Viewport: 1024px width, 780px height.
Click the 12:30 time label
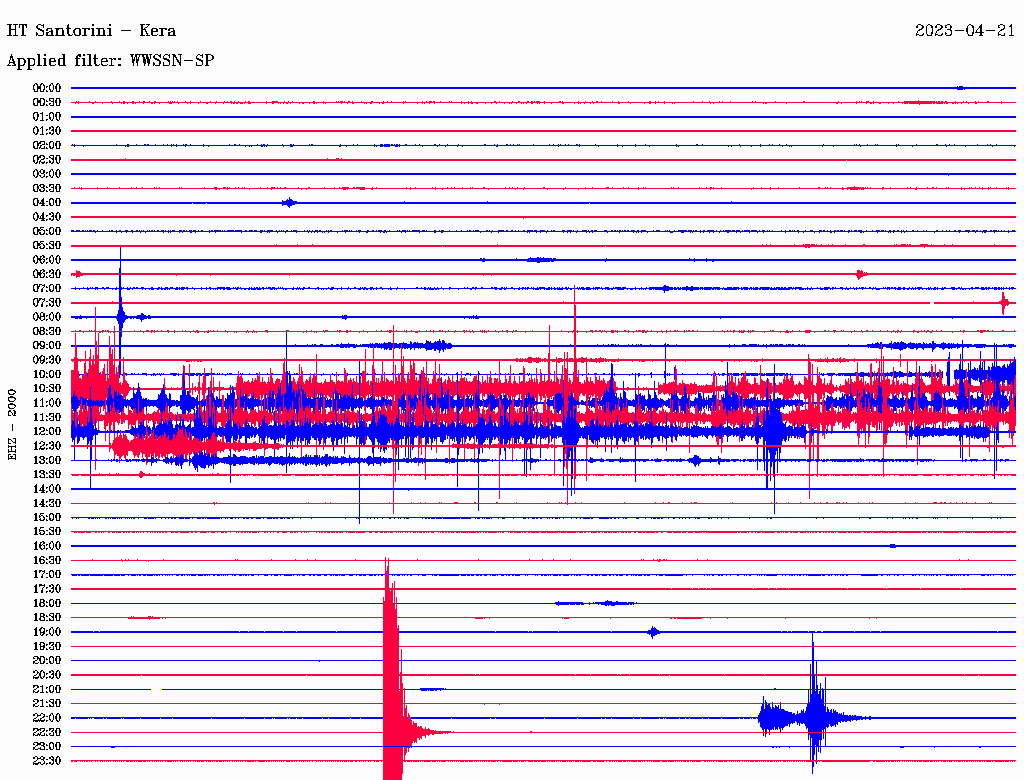point(47,446)
